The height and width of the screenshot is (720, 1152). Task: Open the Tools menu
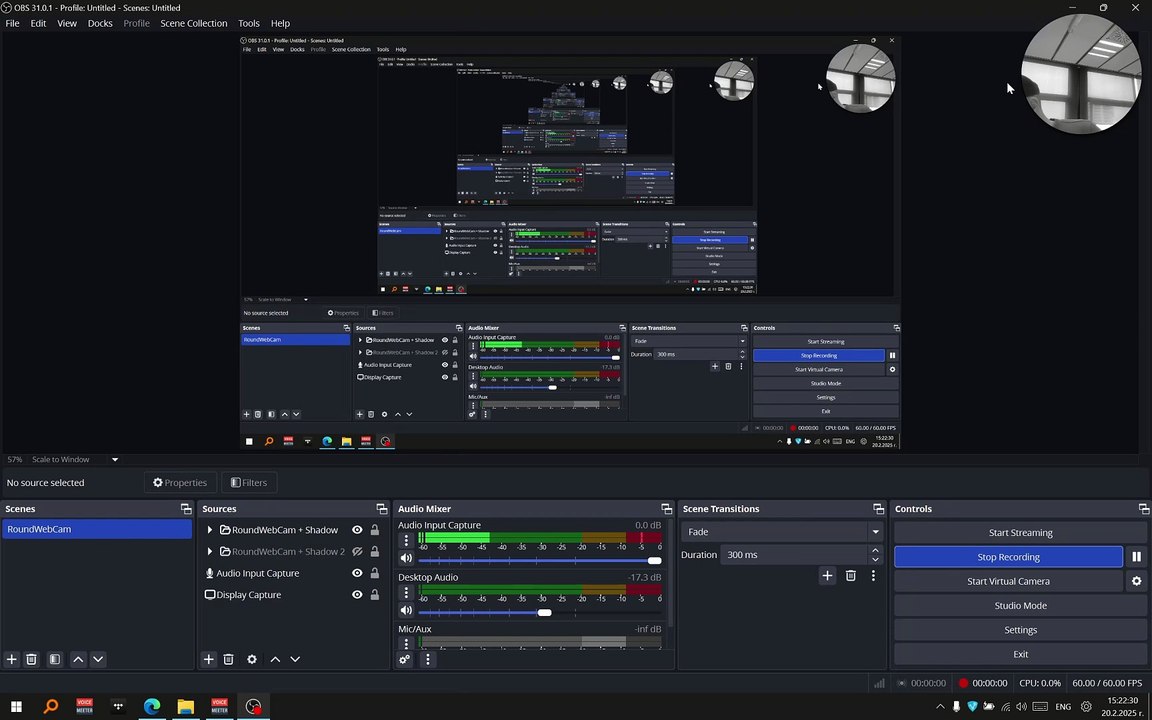[x=248, y=24]
